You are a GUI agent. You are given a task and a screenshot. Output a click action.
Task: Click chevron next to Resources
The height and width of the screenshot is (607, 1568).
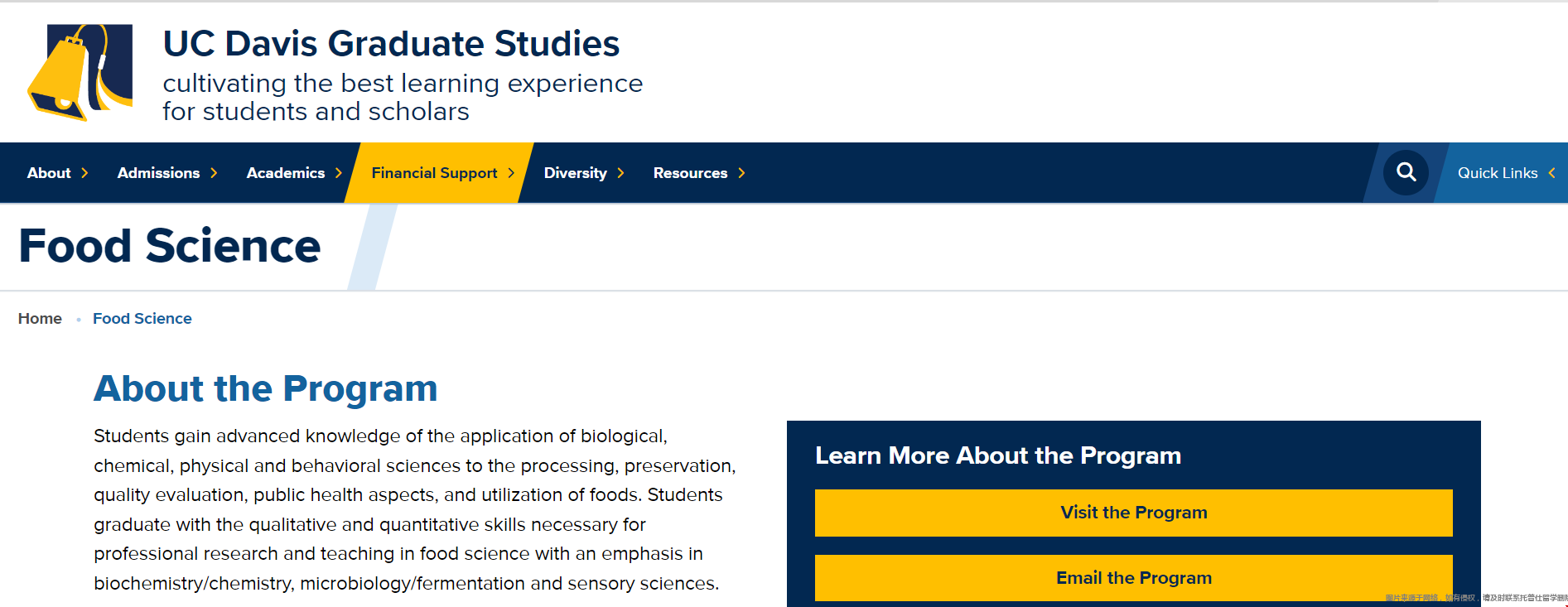pyautogui.click(x=741, y=173)
